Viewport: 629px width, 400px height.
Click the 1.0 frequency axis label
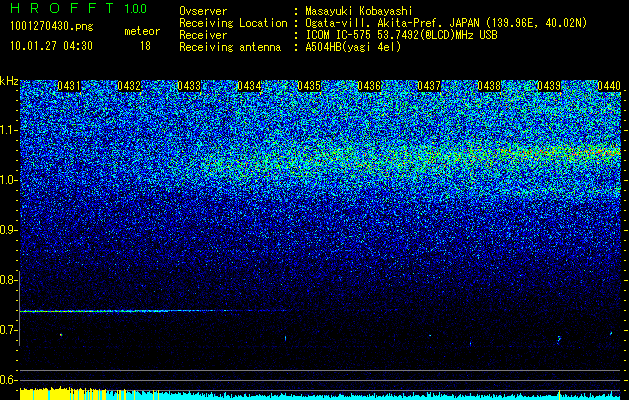point(8,180)
